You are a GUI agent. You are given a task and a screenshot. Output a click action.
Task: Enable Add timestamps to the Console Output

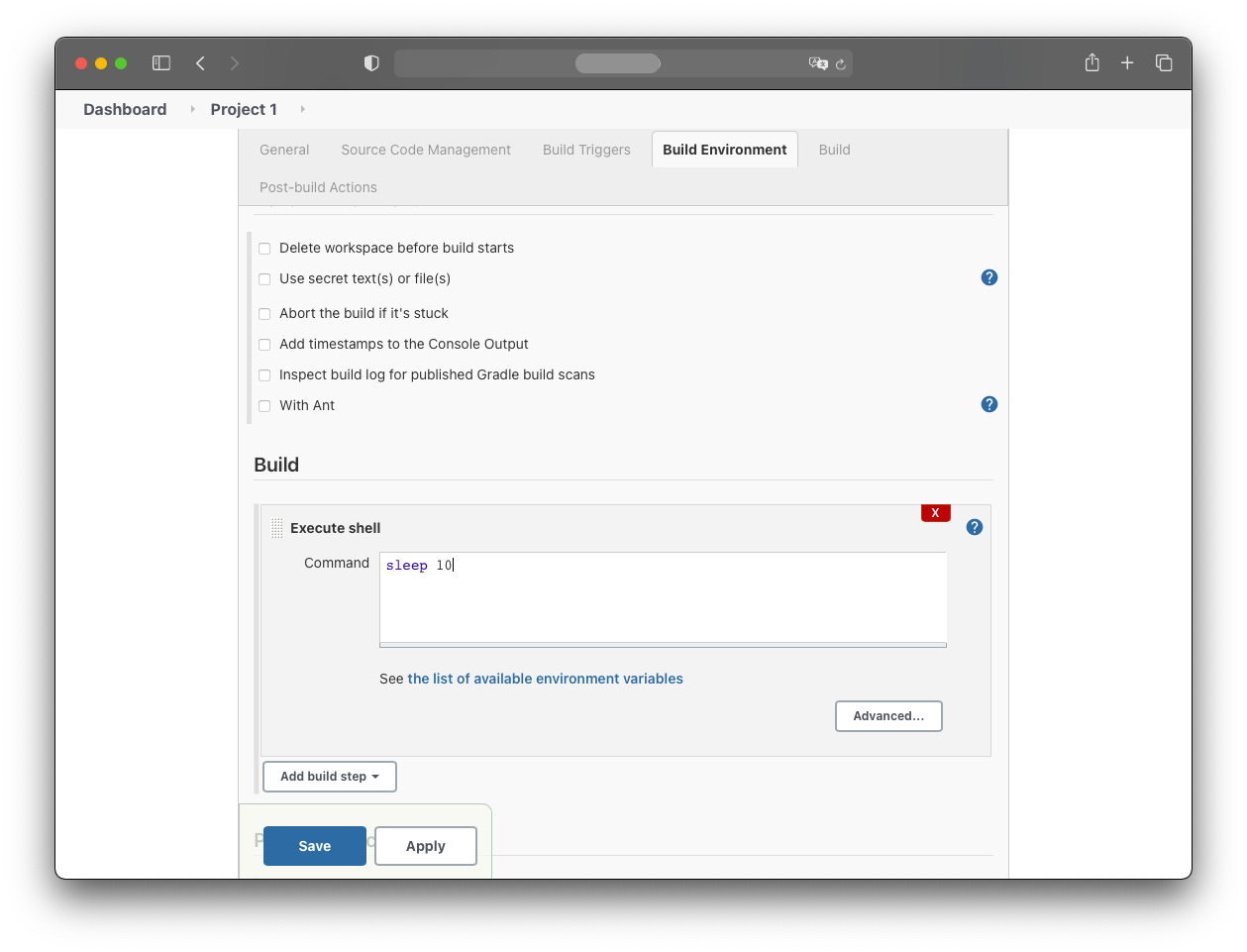point(264,345)
